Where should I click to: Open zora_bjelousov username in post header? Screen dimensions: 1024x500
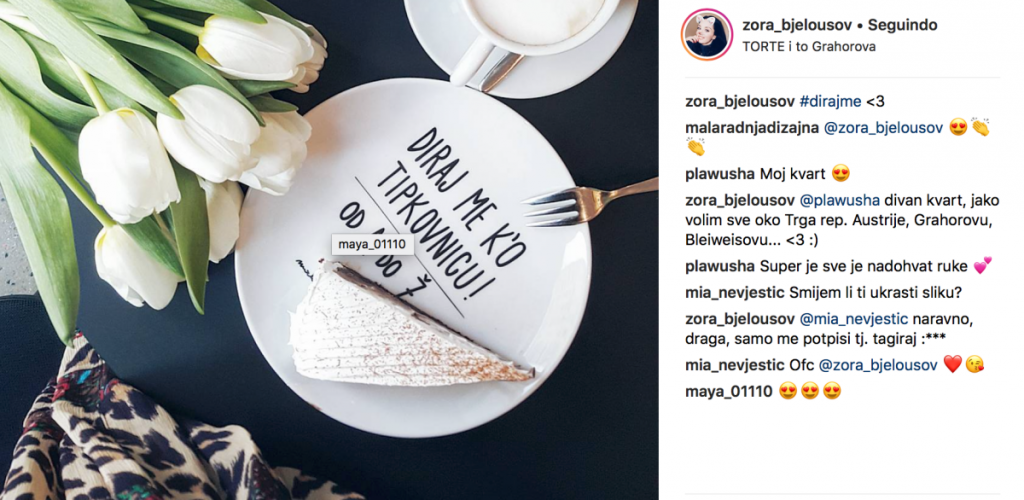796,25
